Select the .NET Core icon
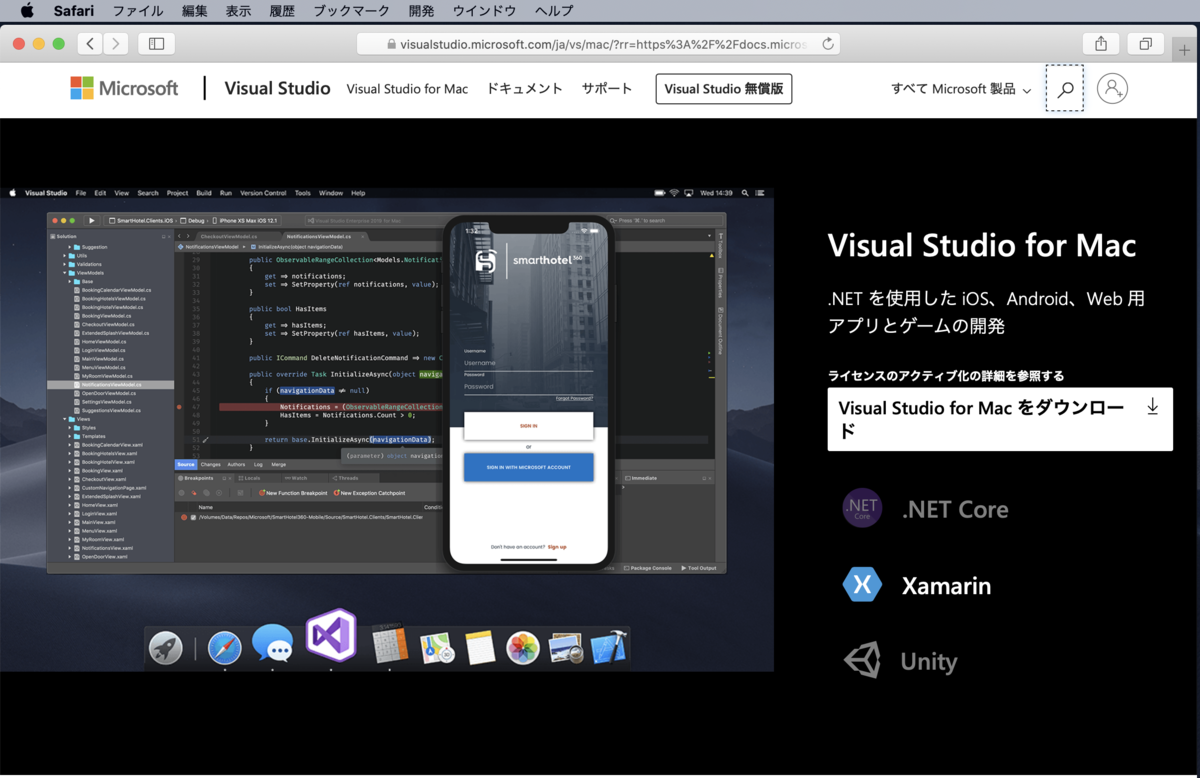Viewport: 1200px width, 778px height. (862, 509)
